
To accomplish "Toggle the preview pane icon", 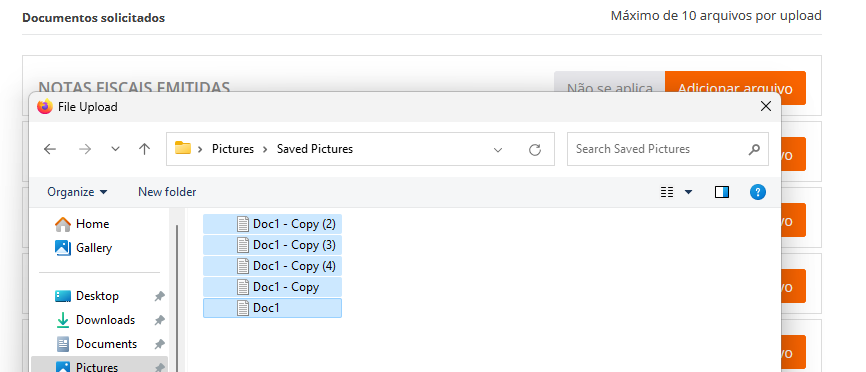I will pyautogui.click(x=721, y=192).
